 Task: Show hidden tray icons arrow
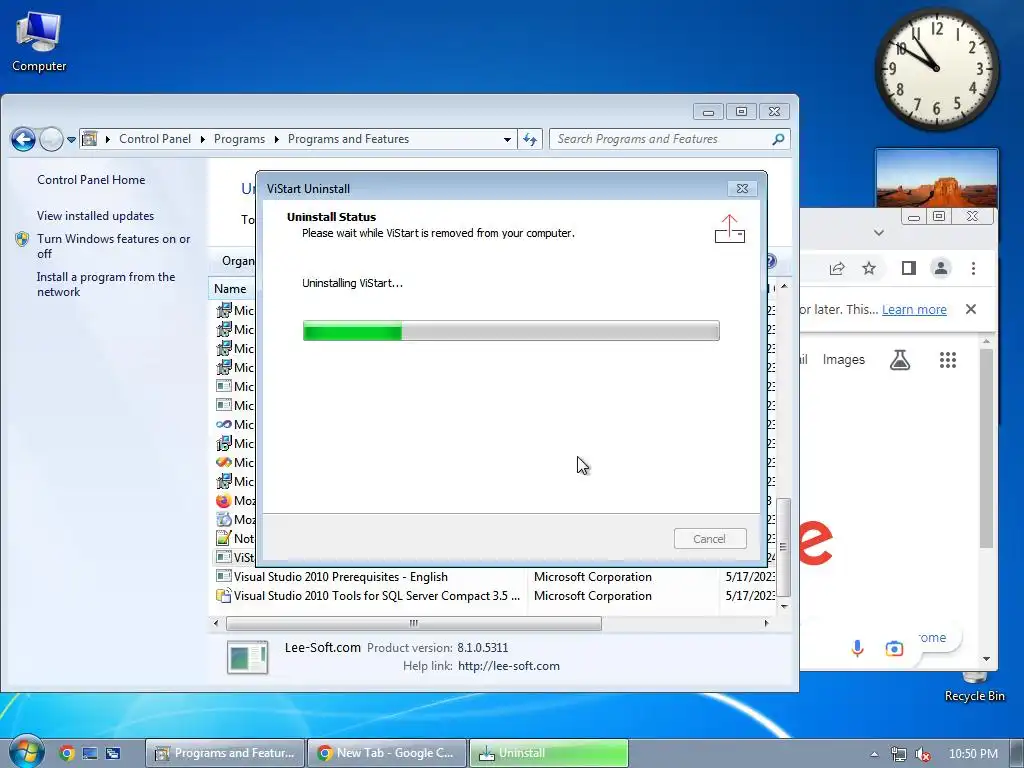874,754
